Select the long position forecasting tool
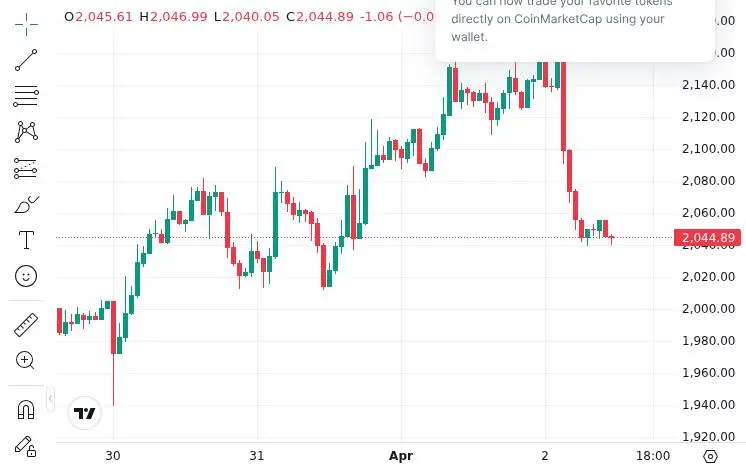The image size is (746, 470). point(26,168)
